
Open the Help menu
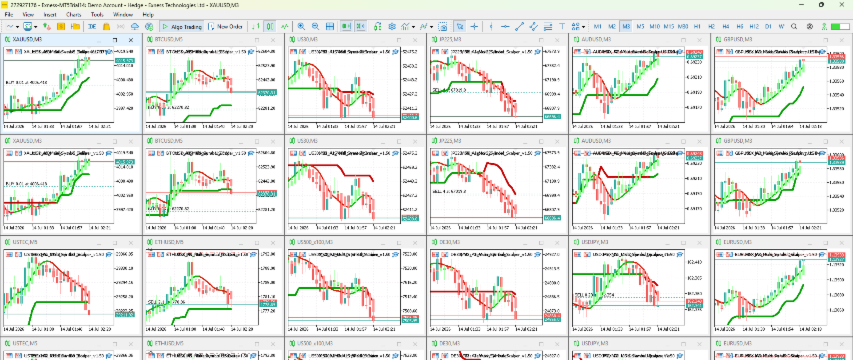click(x=148, y=15)
